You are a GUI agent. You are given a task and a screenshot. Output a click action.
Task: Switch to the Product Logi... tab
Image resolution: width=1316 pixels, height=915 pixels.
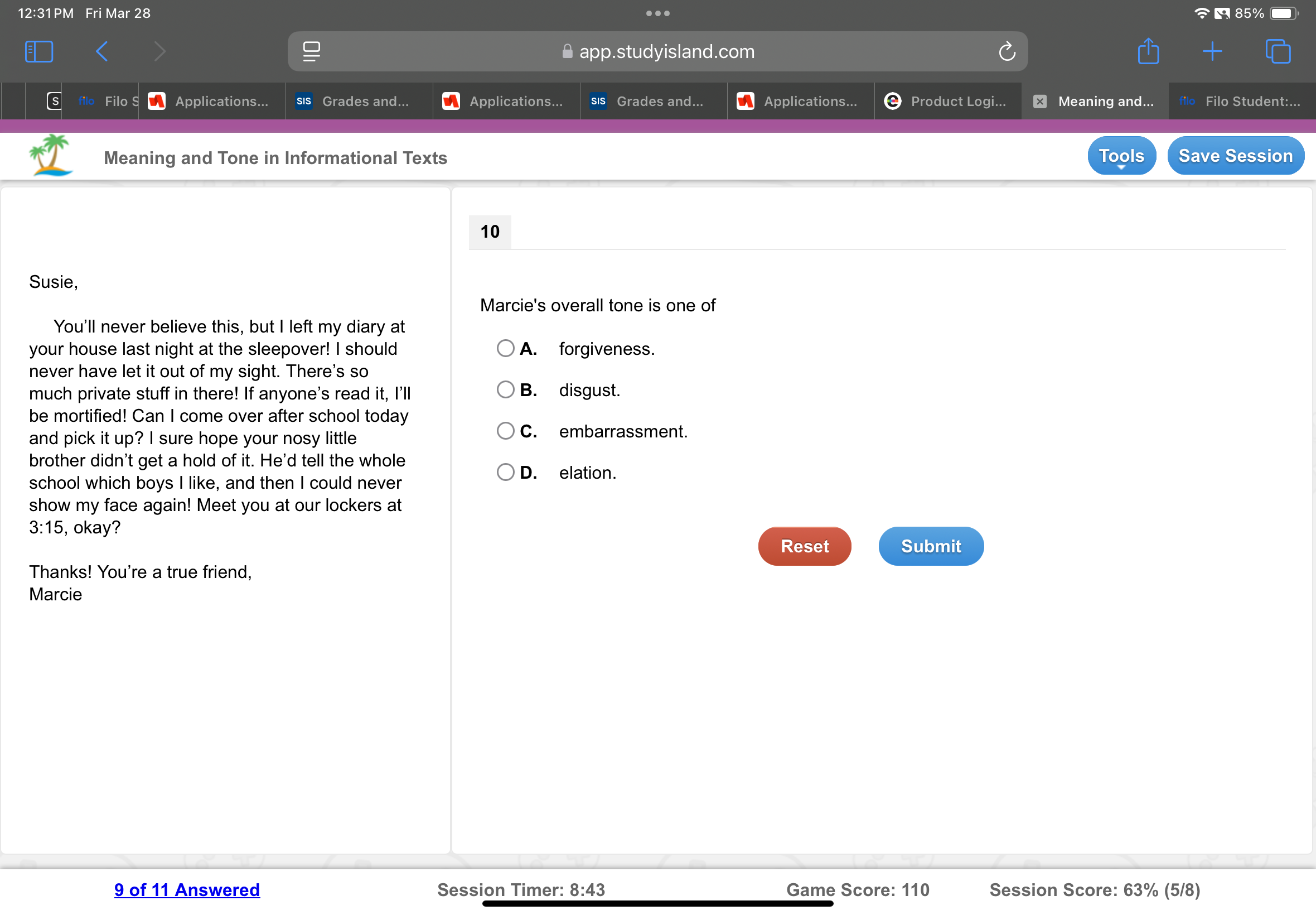948,102
